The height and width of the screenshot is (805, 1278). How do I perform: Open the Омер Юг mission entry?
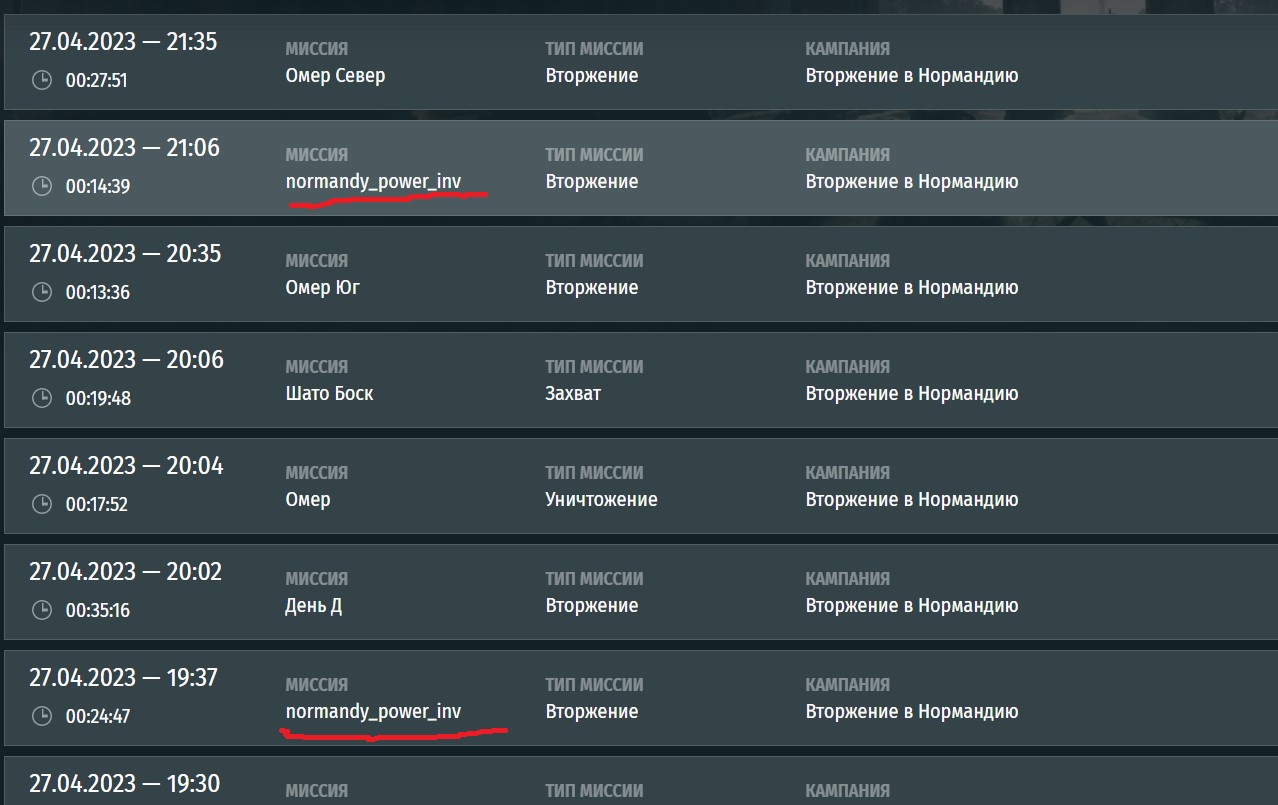(x=322, y=288)
